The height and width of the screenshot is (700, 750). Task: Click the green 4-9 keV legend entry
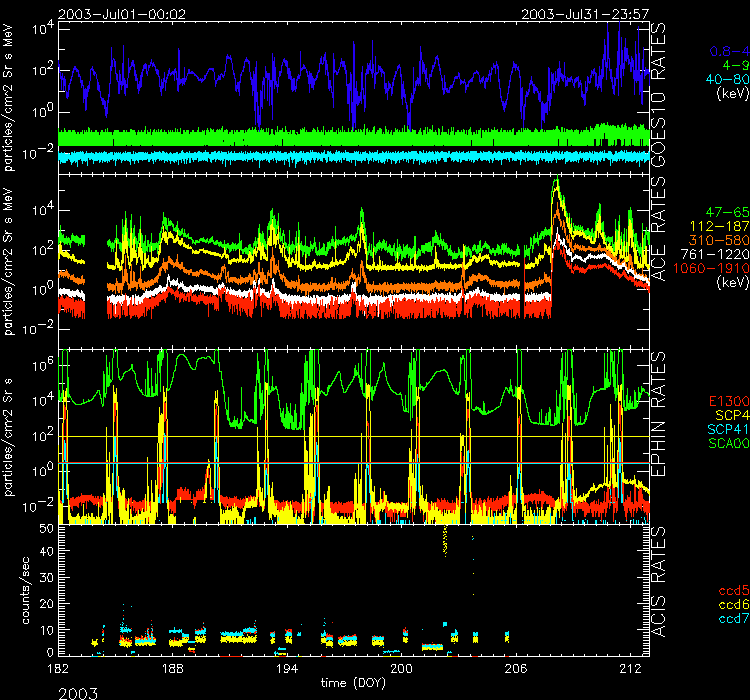pyautogui.click(x=734, y=64)
